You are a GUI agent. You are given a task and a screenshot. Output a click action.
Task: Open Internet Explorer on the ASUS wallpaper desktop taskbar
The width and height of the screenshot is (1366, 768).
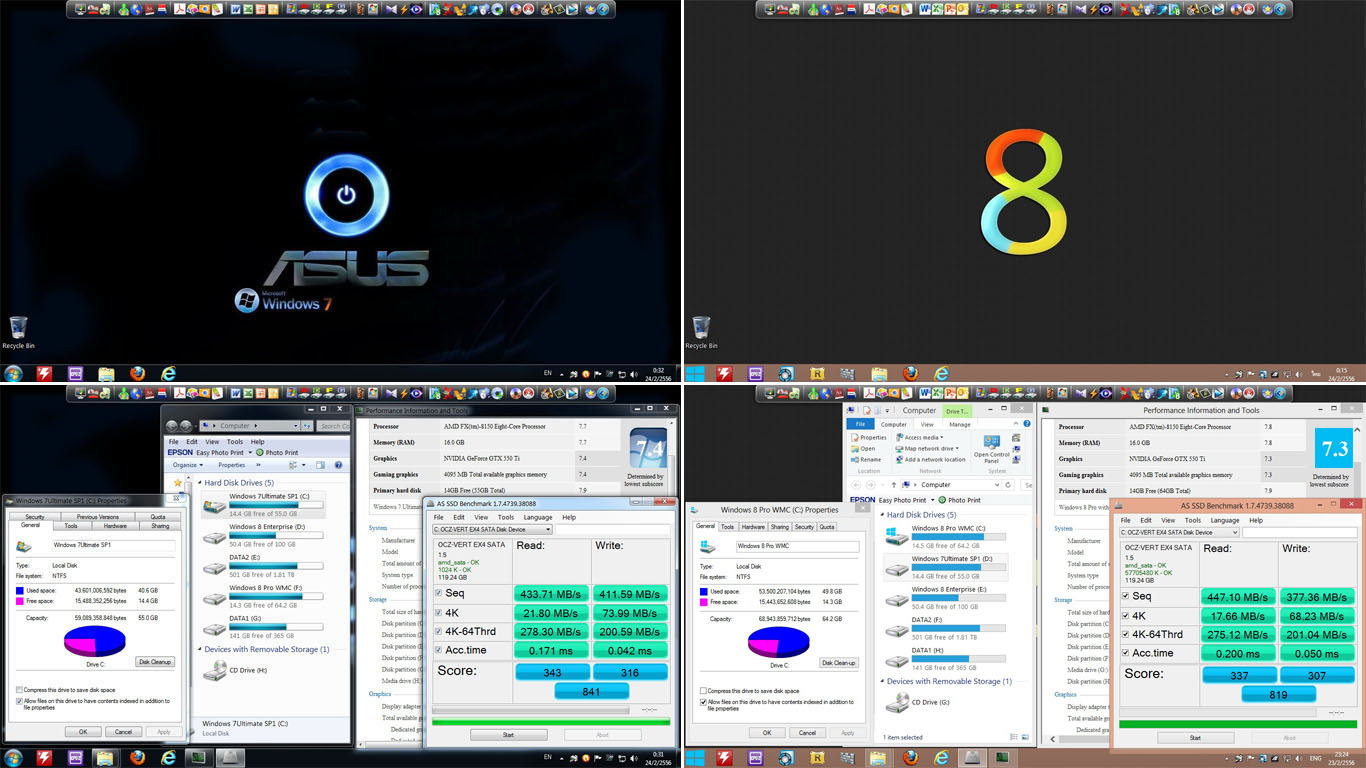[168, 373]
